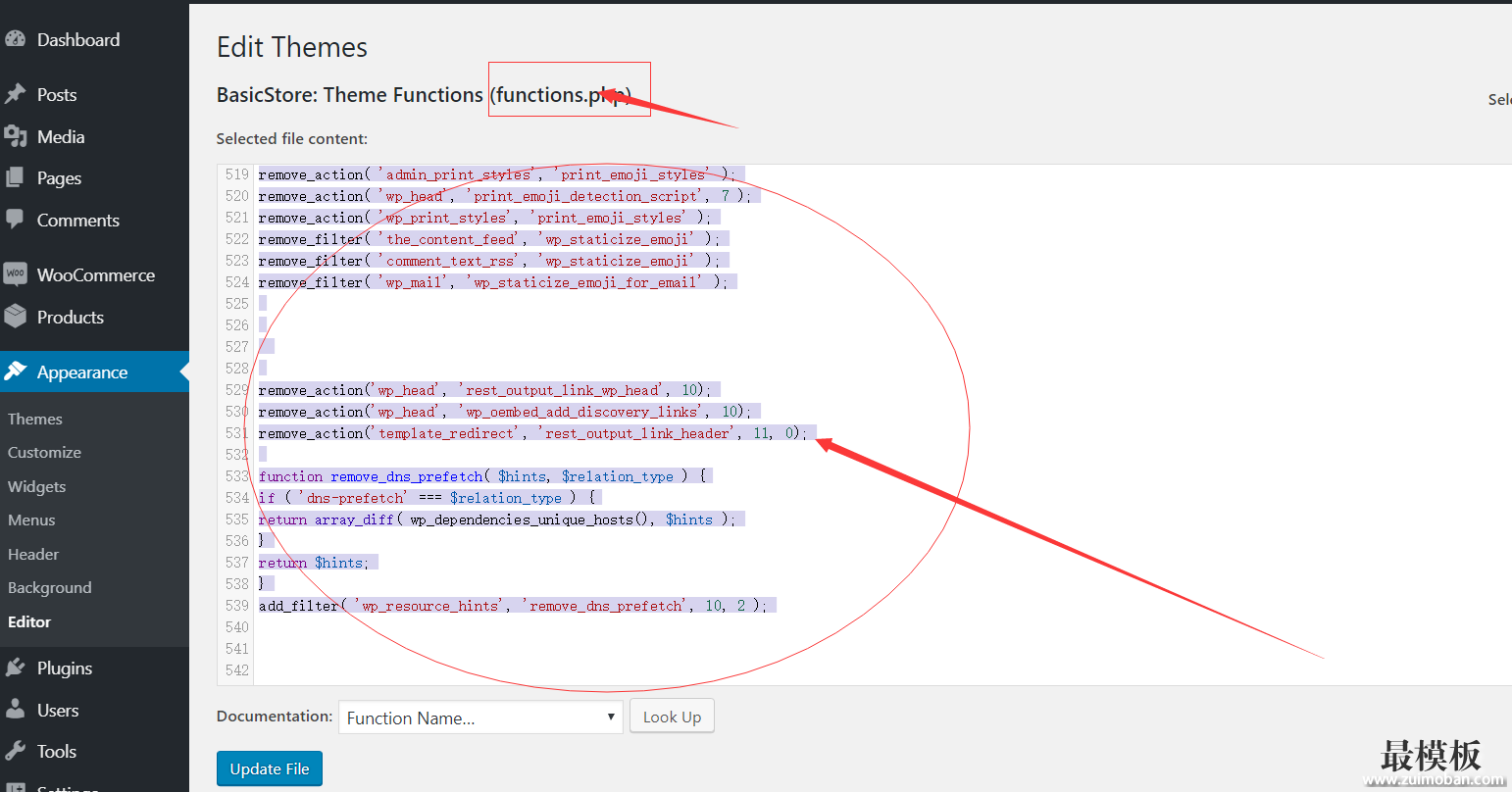The width and height of the screenshot is (1512, 792).
Task: Click the Posts pushpin icon
Action: tap(15, 94)
